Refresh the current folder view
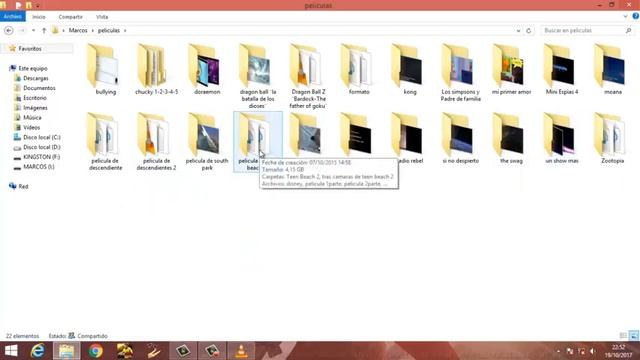The width and height of the screenshot is (640, 360). click(x=529, y=31)
